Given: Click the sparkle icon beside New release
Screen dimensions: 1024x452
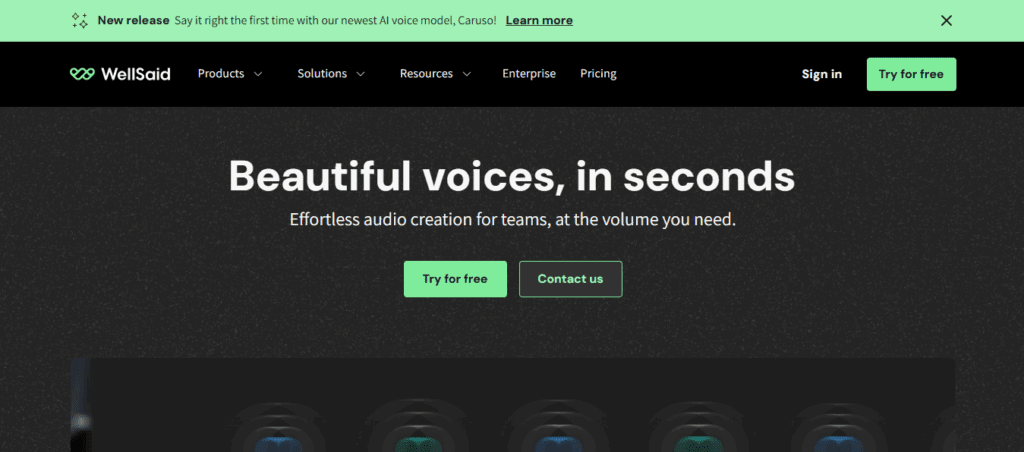Looking at the screenshot, I should 80,20.
